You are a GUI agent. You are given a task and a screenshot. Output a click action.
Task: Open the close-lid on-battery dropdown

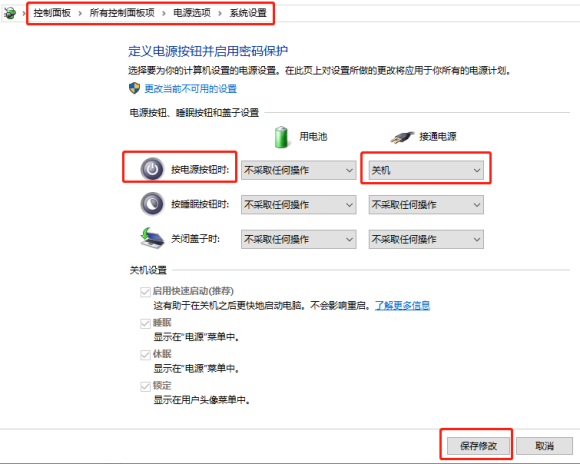[x=299, y=239]
